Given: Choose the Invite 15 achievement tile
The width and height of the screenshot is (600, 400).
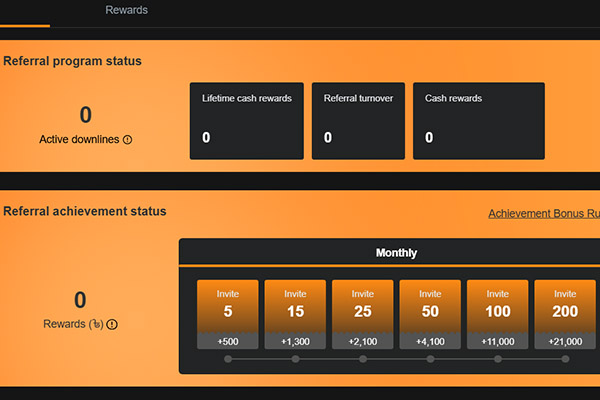Looking at the screenshot, I should (x=295, y=314).
